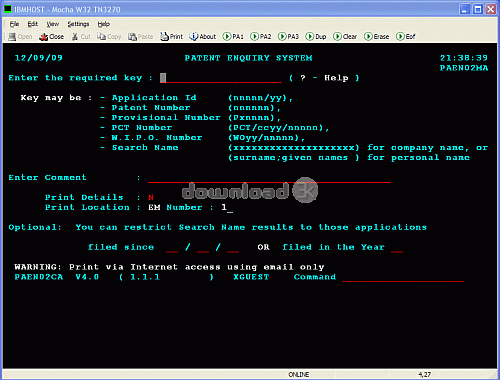This screenshot has height=380, width=500.
Task: Send the PA3 key from toolbar
Action: (x=288, y=37)
